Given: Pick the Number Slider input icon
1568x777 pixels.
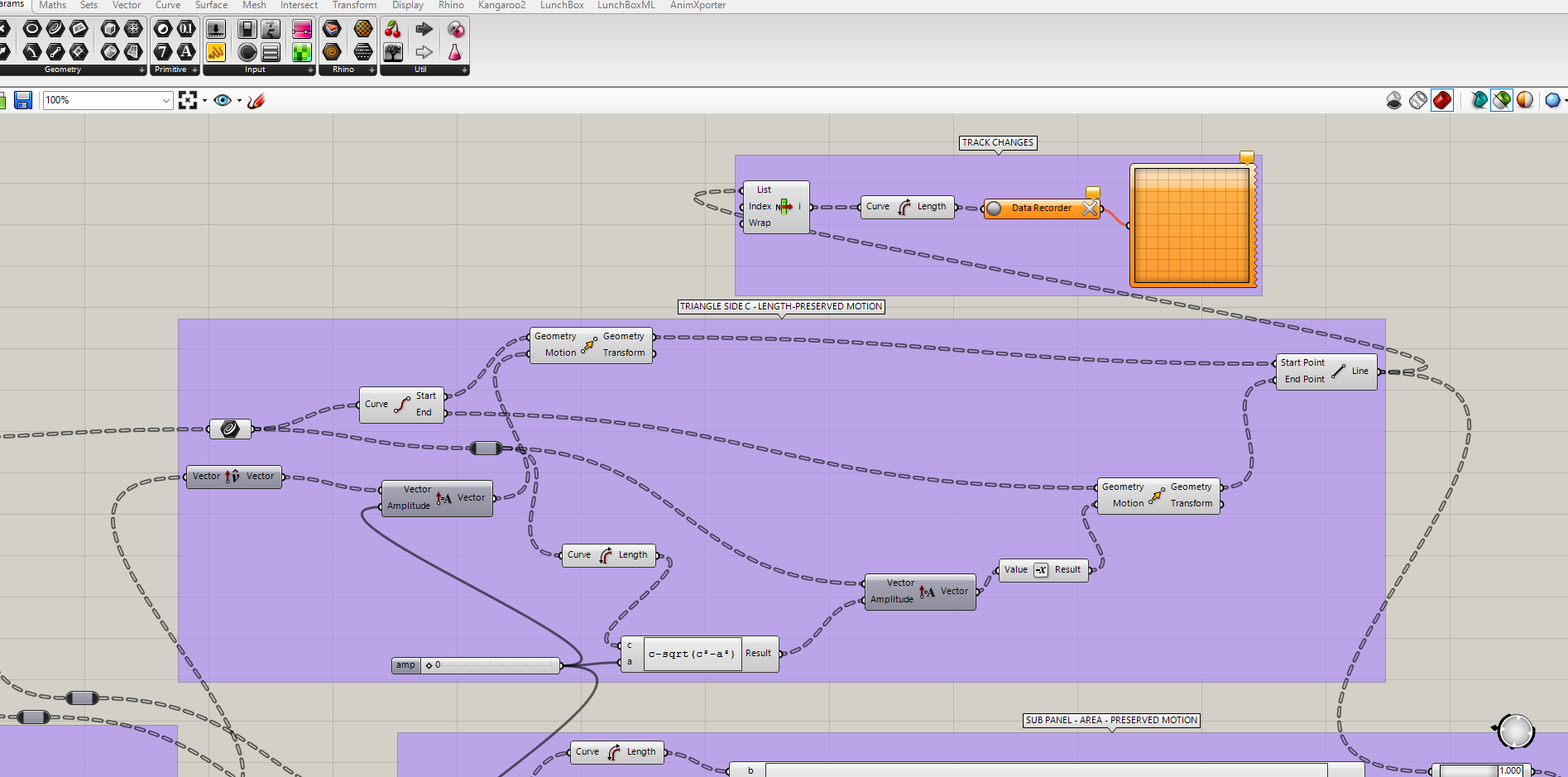Looking at the screenshot, I should [216, 29].
